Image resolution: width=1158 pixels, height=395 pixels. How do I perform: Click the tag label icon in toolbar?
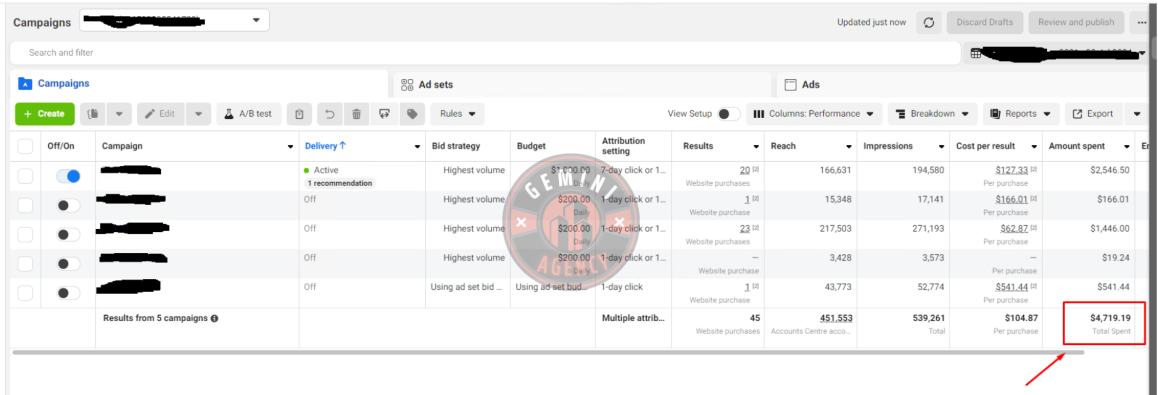(412, 114)
